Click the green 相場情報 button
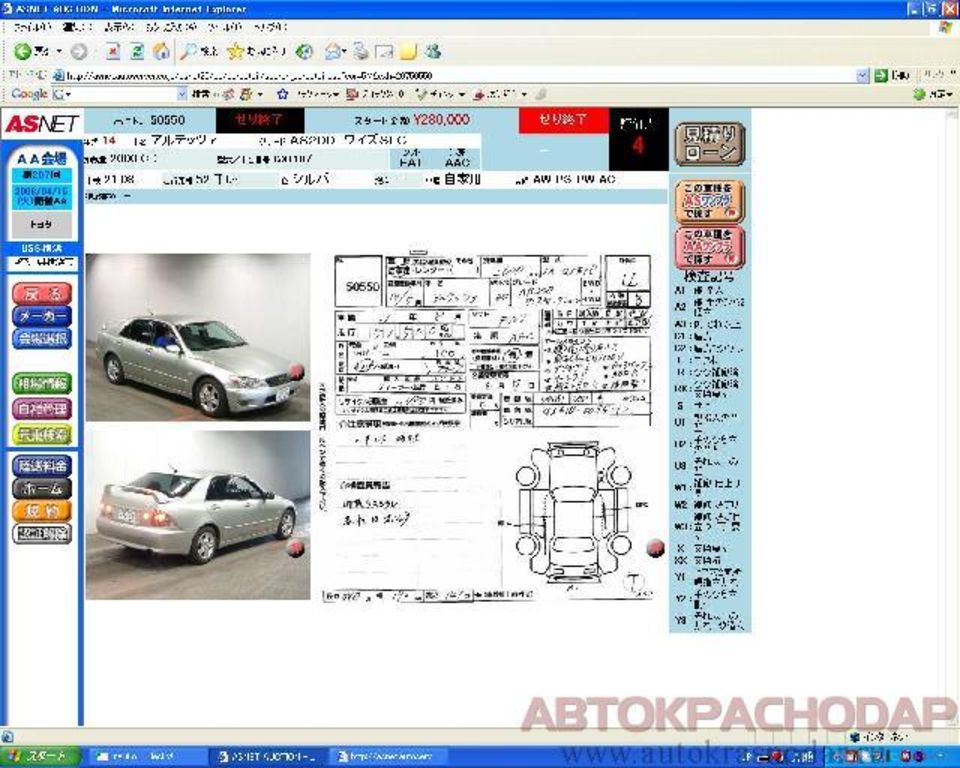 click(x=42, y=384)
